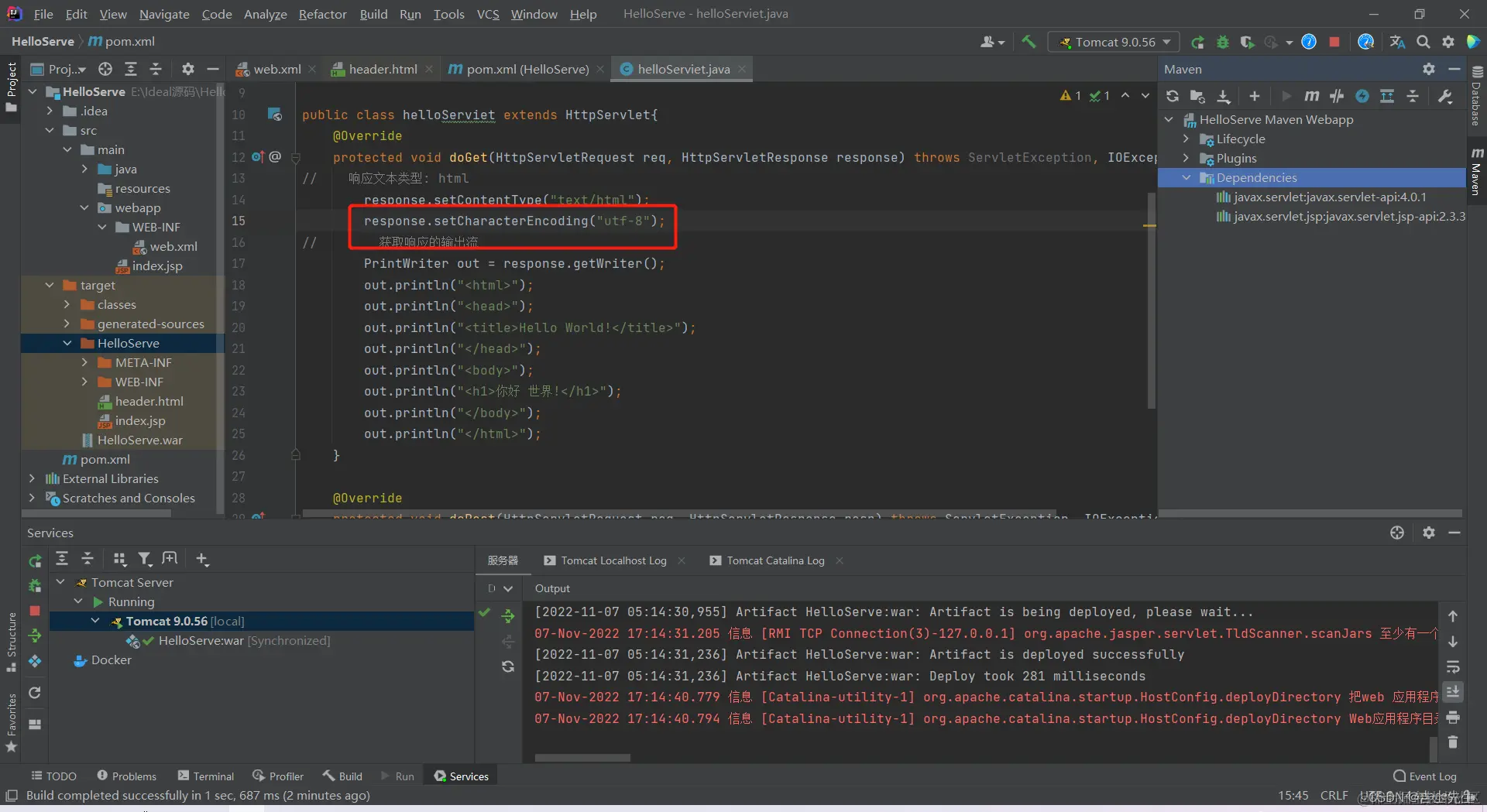1487x812 pixels.
Task: Toggle Maven tool window side tab
Action: pos(1476,171)
